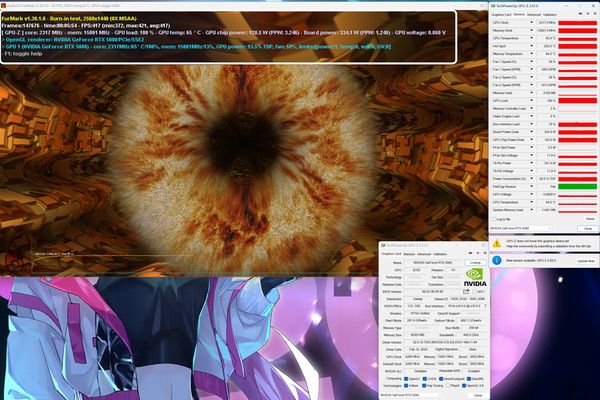Click the Lookup button
The image size is (600, 400).
pyautogui.click(x=475, y=263)
